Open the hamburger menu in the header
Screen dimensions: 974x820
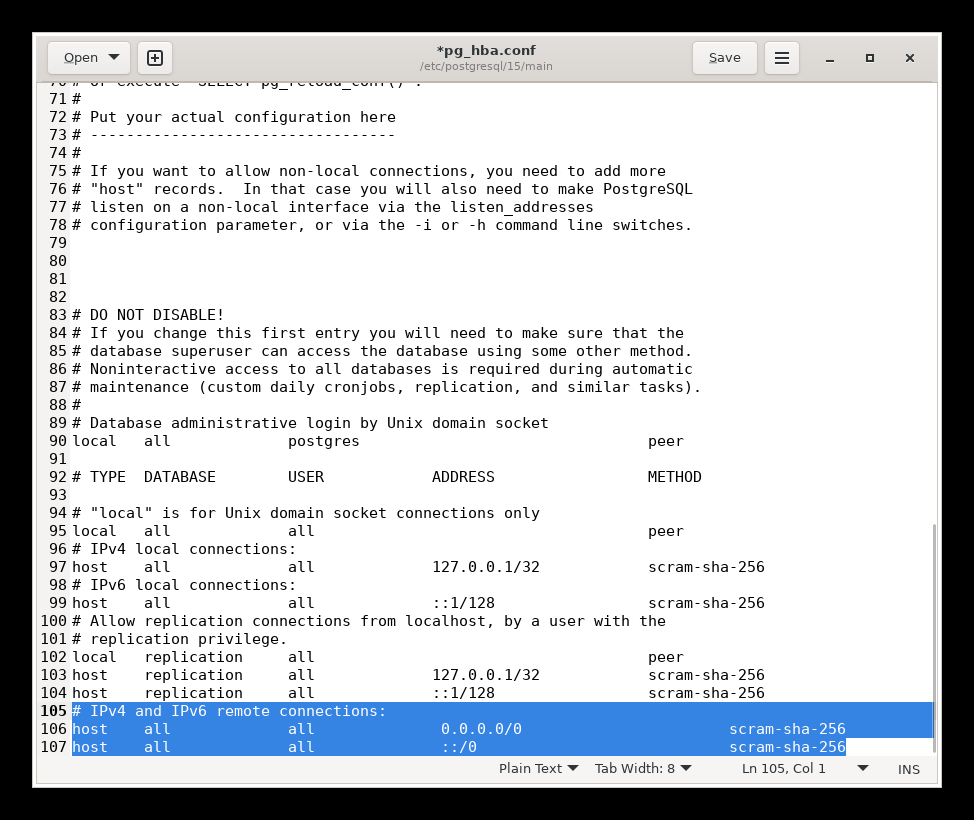782,58
